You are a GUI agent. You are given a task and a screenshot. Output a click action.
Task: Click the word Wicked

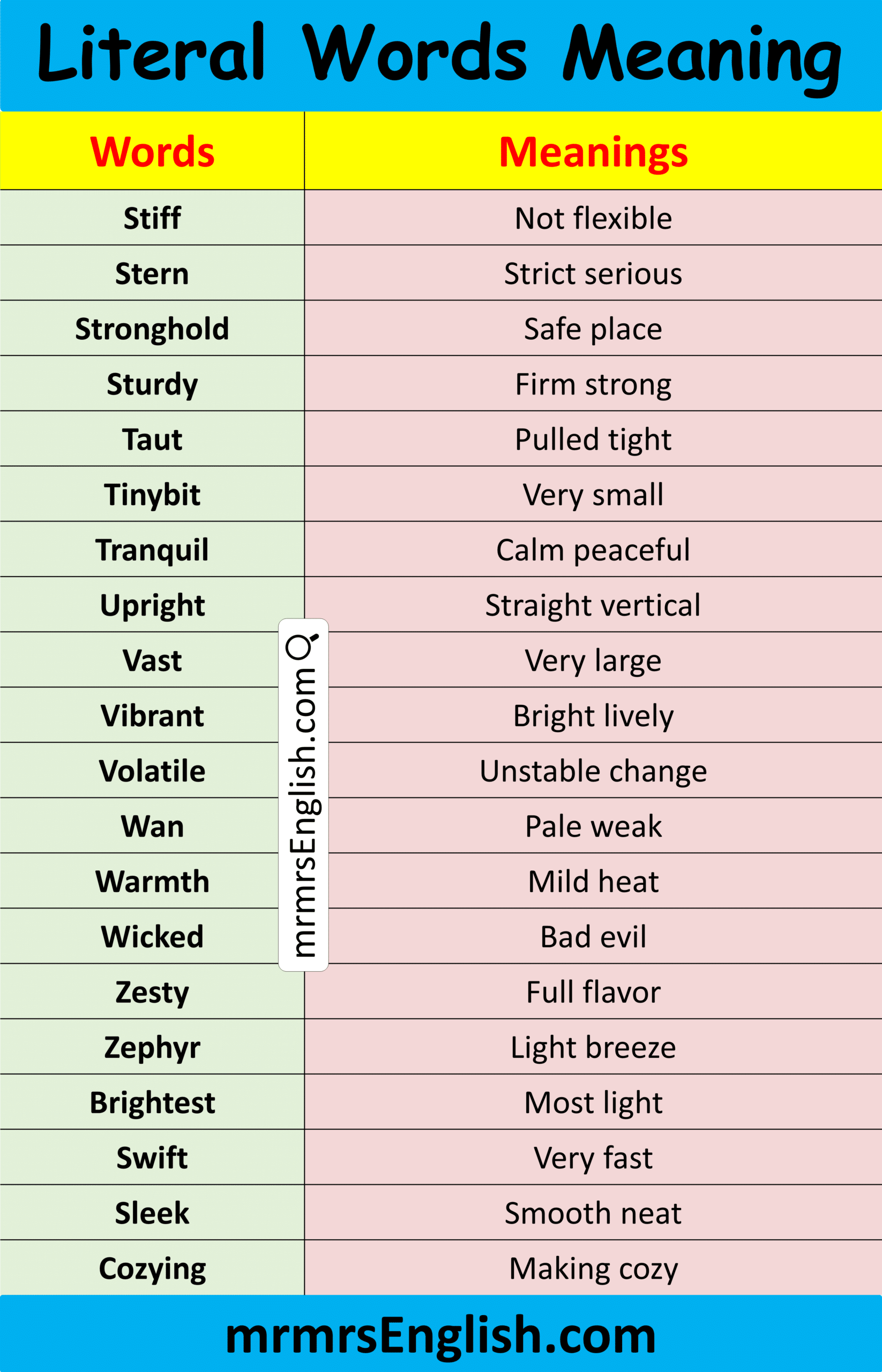click(x=152, y=937)
